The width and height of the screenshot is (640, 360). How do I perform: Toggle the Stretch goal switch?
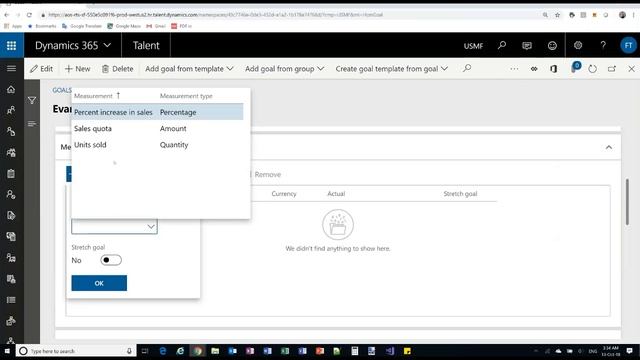(x=111, y=260)
